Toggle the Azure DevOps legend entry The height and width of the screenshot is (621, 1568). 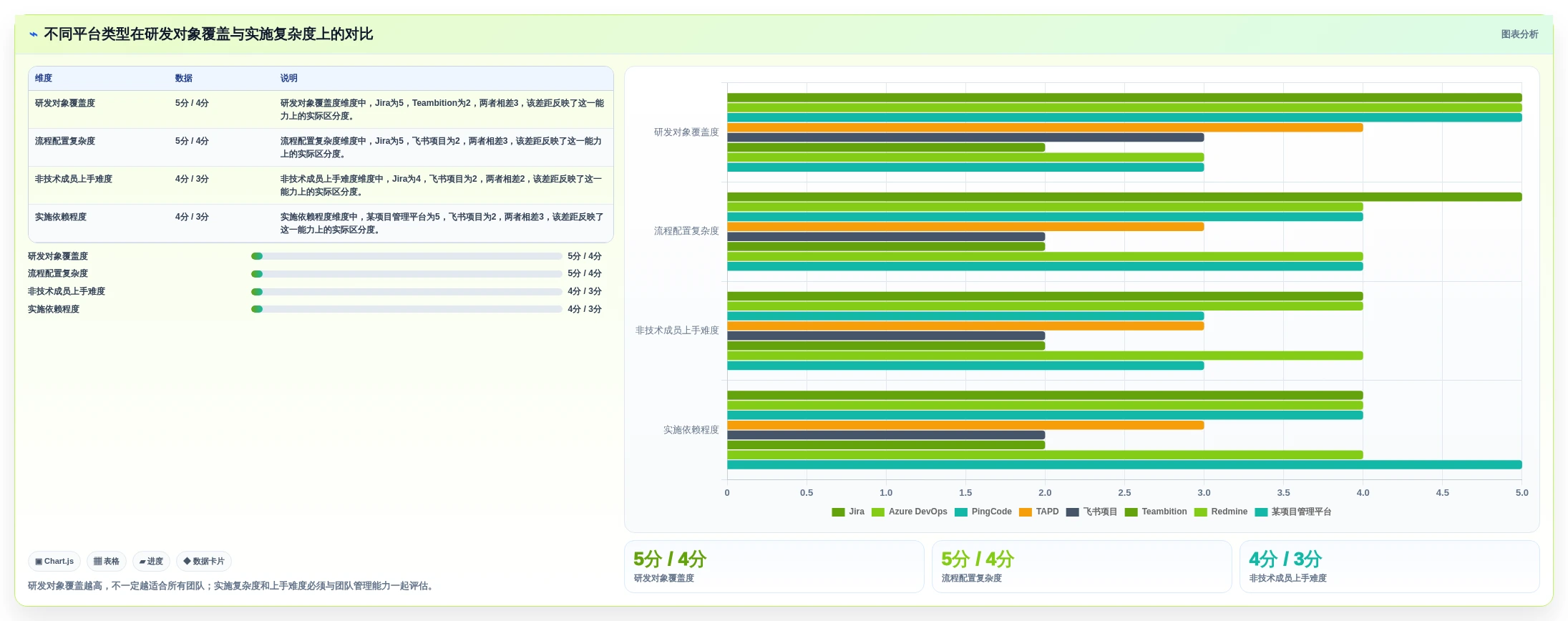pyautogui.click(x=909, y=512)
